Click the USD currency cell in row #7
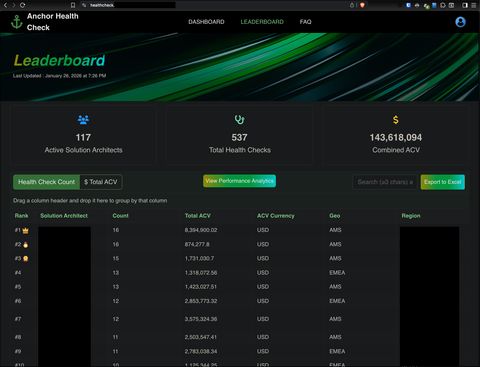This screenshot has width=480, height=367. [263, 319]
